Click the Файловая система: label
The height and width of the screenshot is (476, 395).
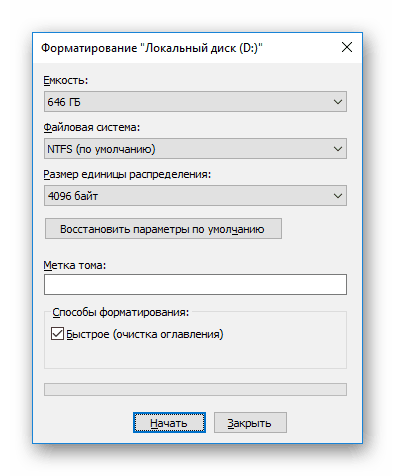92,127
